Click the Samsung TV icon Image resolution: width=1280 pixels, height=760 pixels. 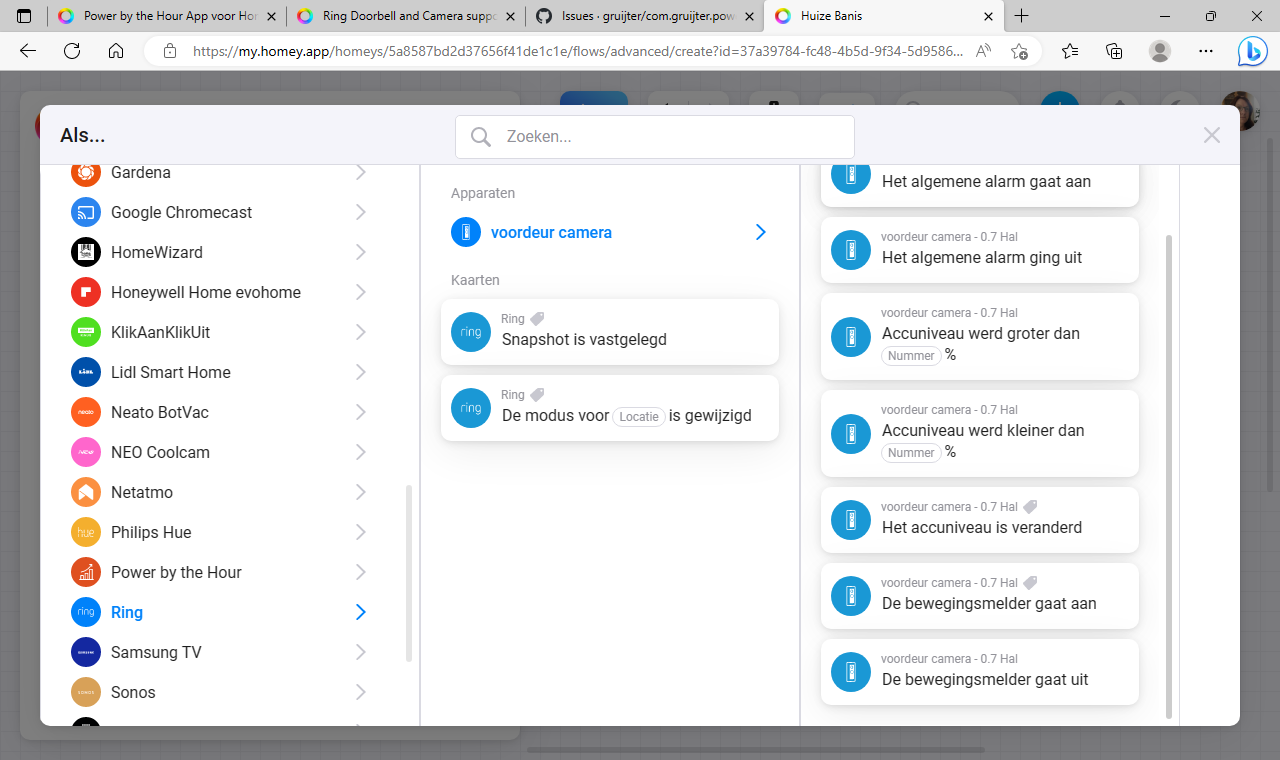coord(86,652)
